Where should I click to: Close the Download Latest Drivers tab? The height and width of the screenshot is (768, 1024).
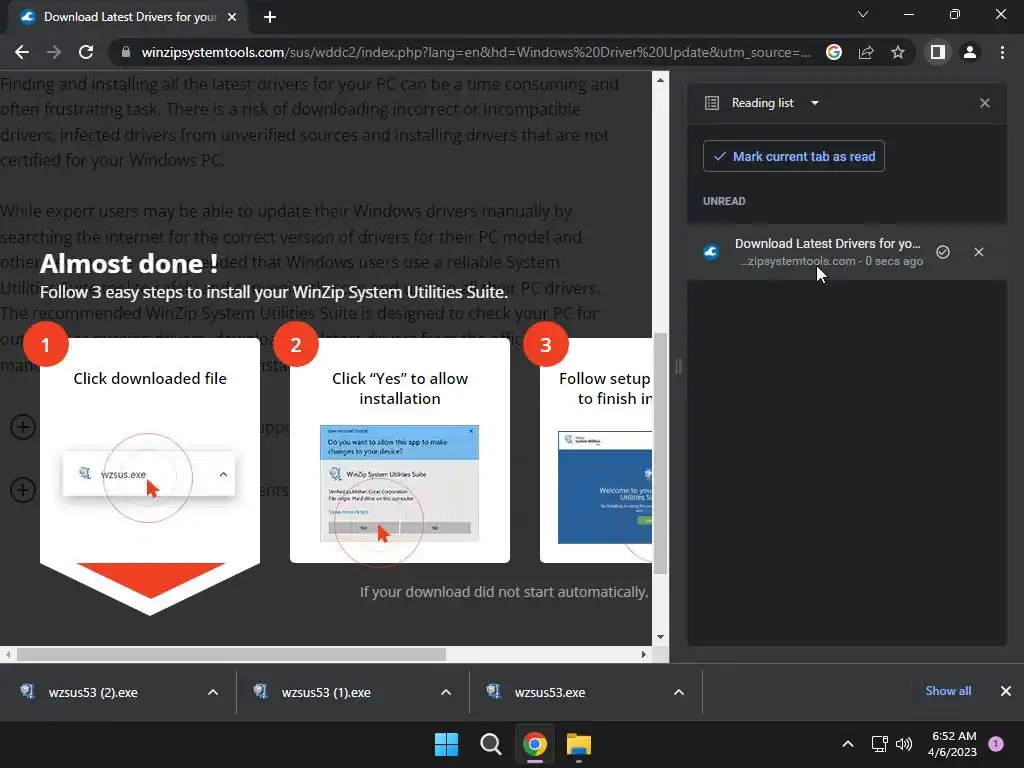tap(232, 17)
